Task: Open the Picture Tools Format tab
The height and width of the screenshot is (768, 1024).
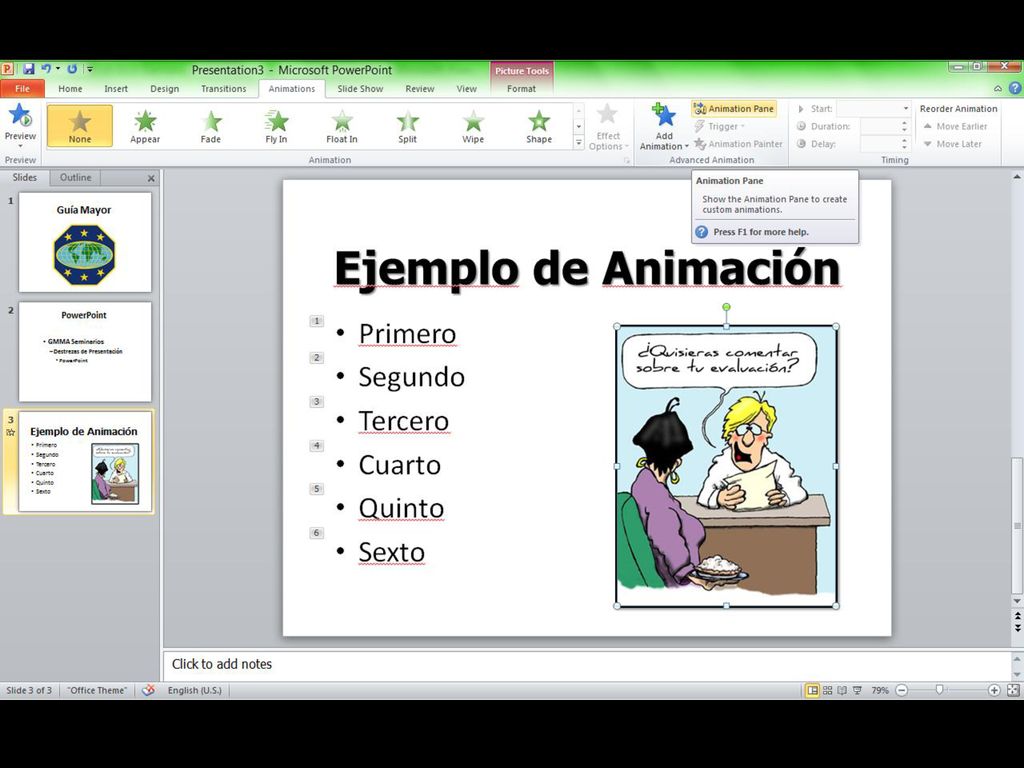Action: [x=521, y=89]
